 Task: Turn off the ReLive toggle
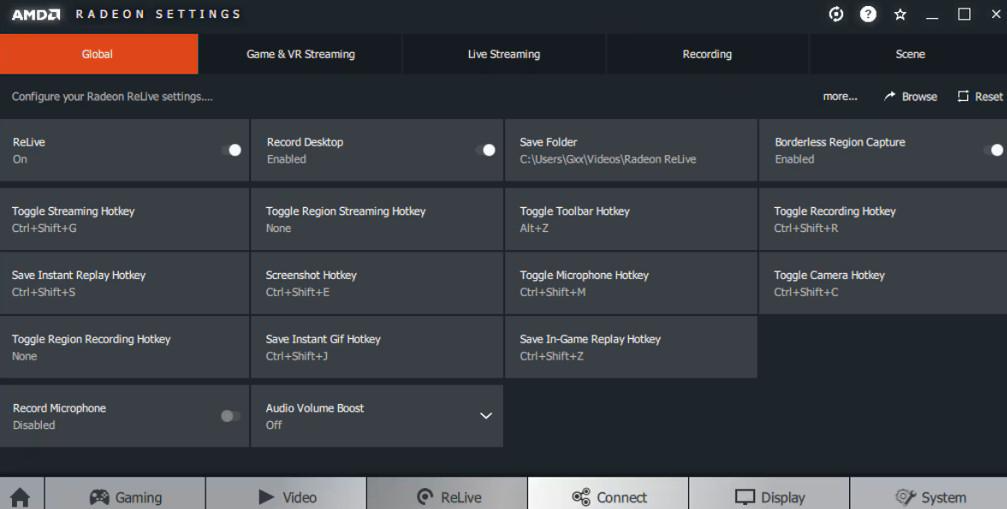point(231,150)
